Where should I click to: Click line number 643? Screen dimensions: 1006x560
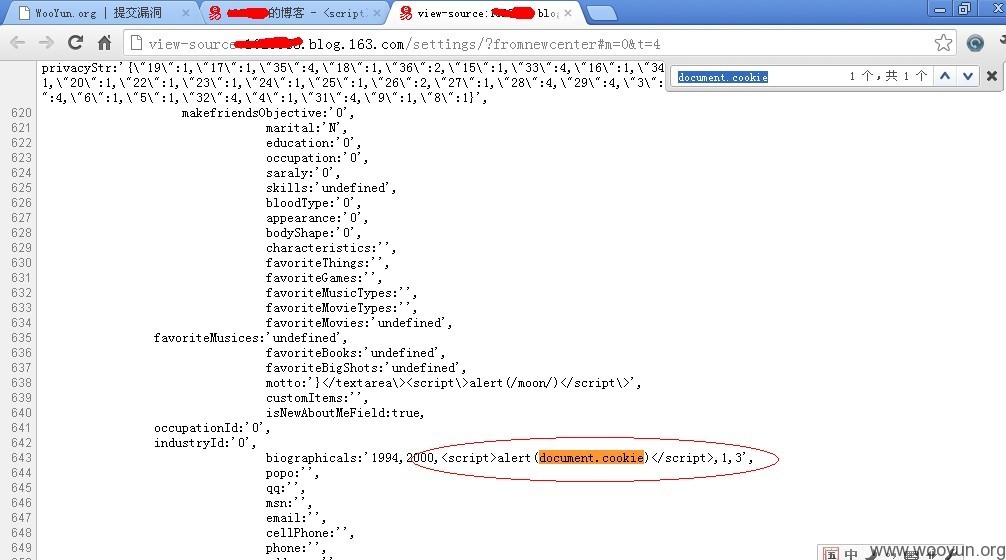tap(21, 458)
